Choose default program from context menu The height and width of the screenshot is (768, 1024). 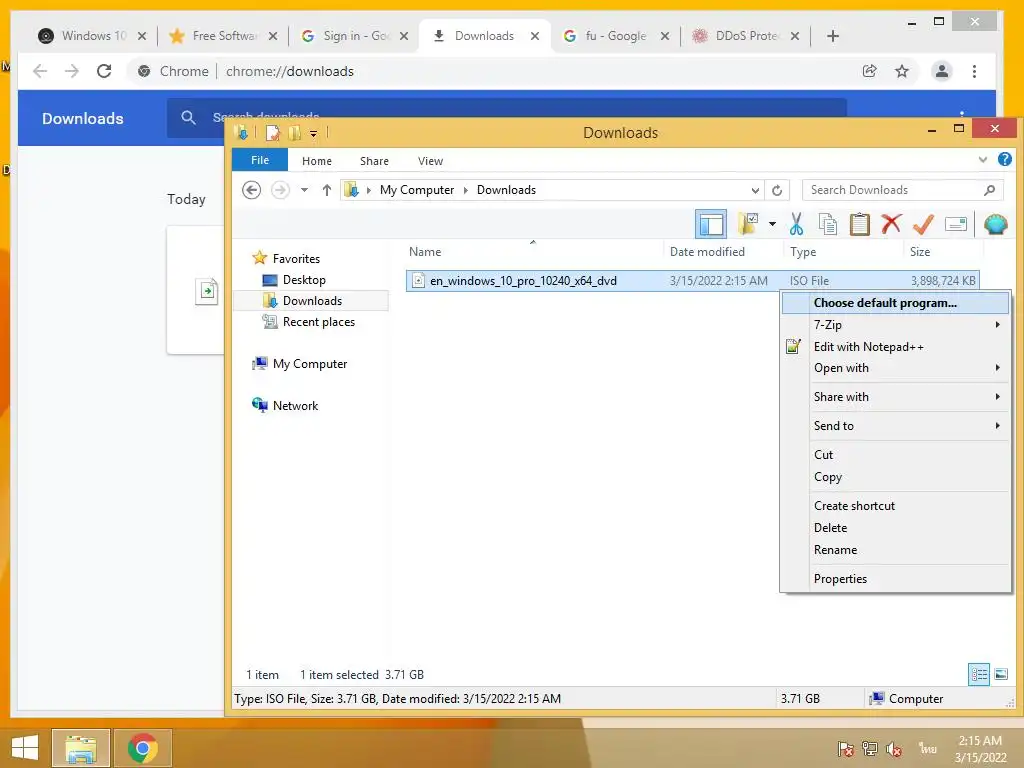point(895,302)
